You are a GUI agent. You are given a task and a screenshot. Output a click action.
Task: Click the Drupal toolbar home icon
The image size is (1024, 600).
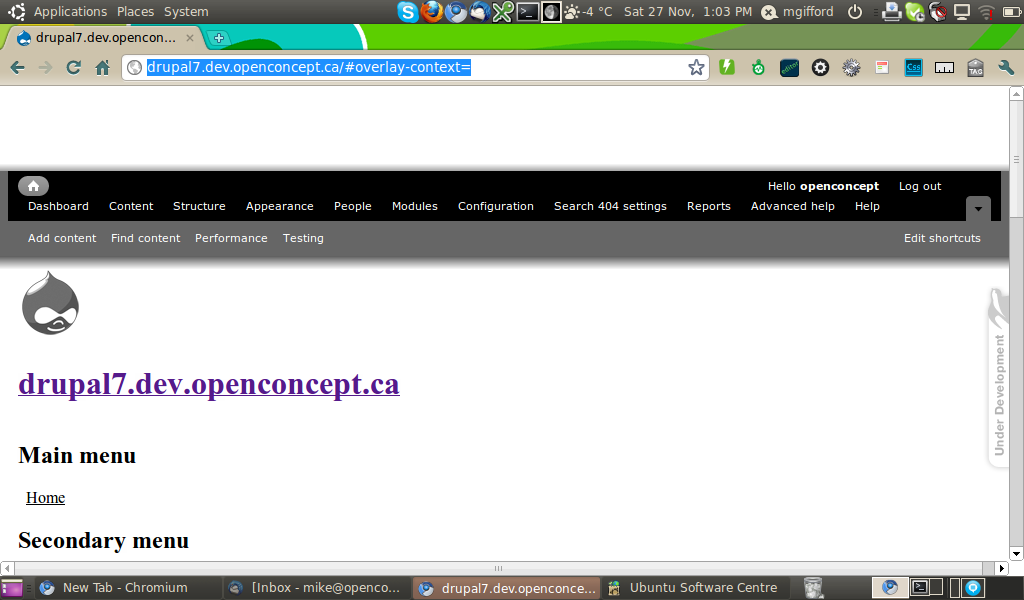[33, 186]
